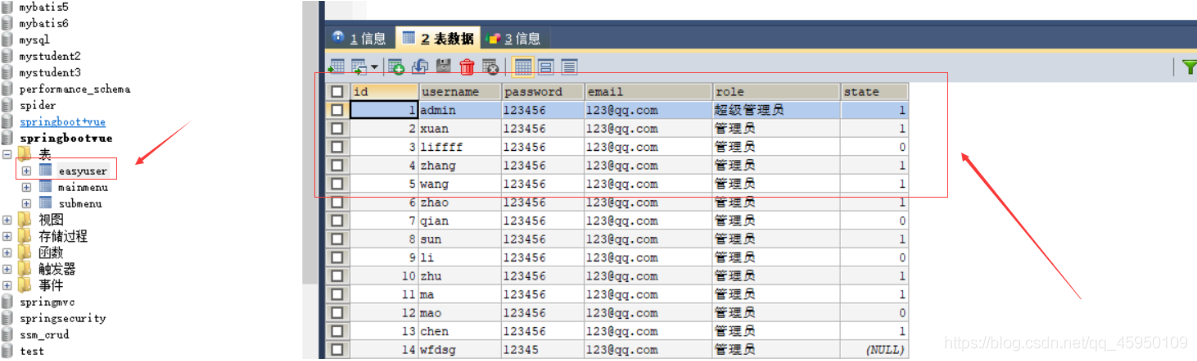Select the performance_schema database
This screenshot has height=361, width=1197.
tap(75, 89)
